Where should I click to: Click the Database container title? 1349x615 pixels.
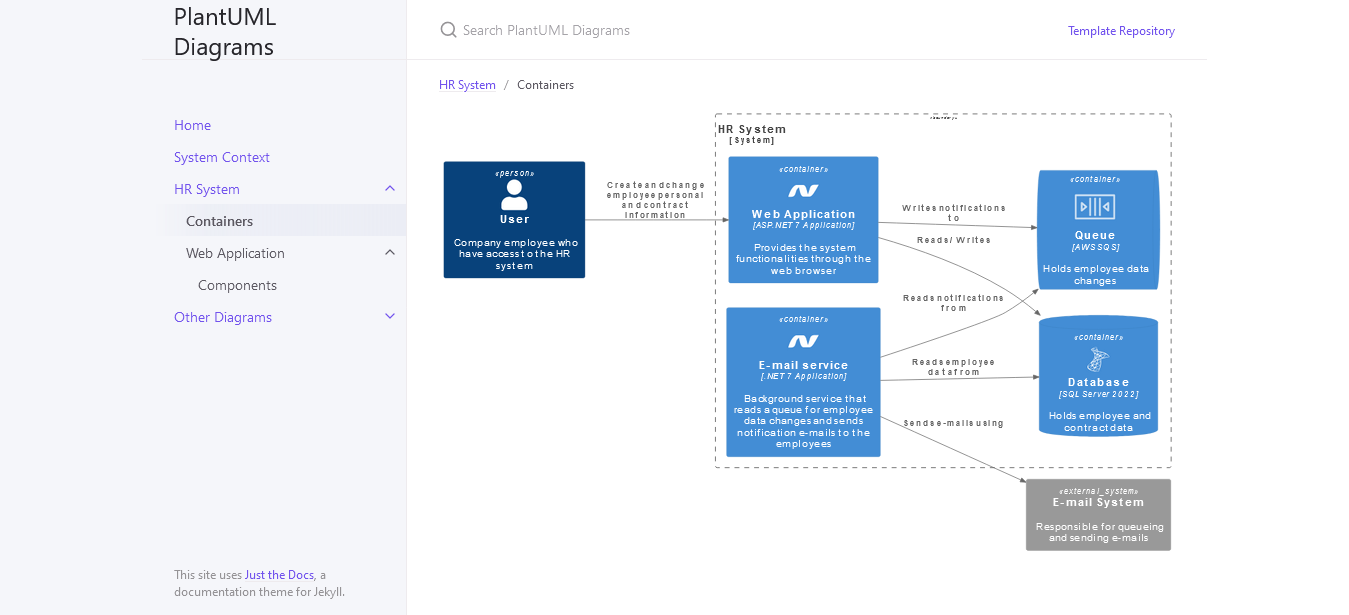coord(1098,383)
